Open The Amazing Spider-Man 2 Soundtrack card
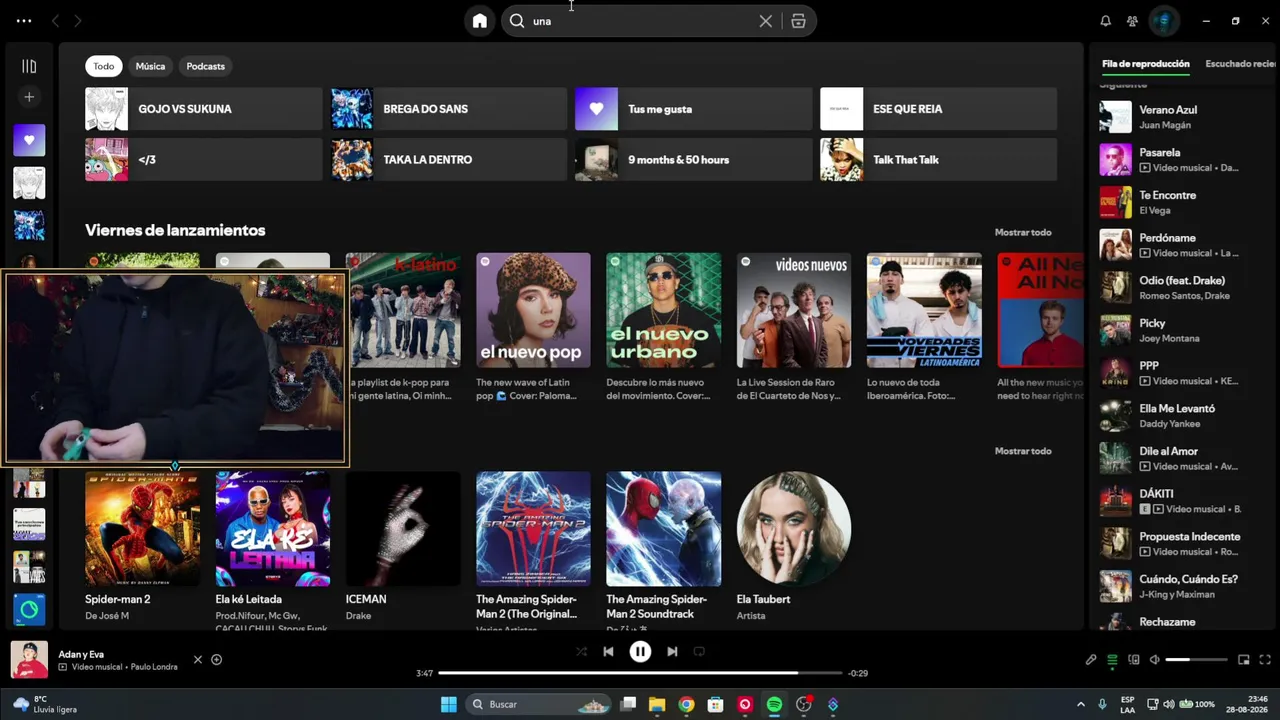The image size is (1280, 720). pyautogui.click(x=664, y=548)
